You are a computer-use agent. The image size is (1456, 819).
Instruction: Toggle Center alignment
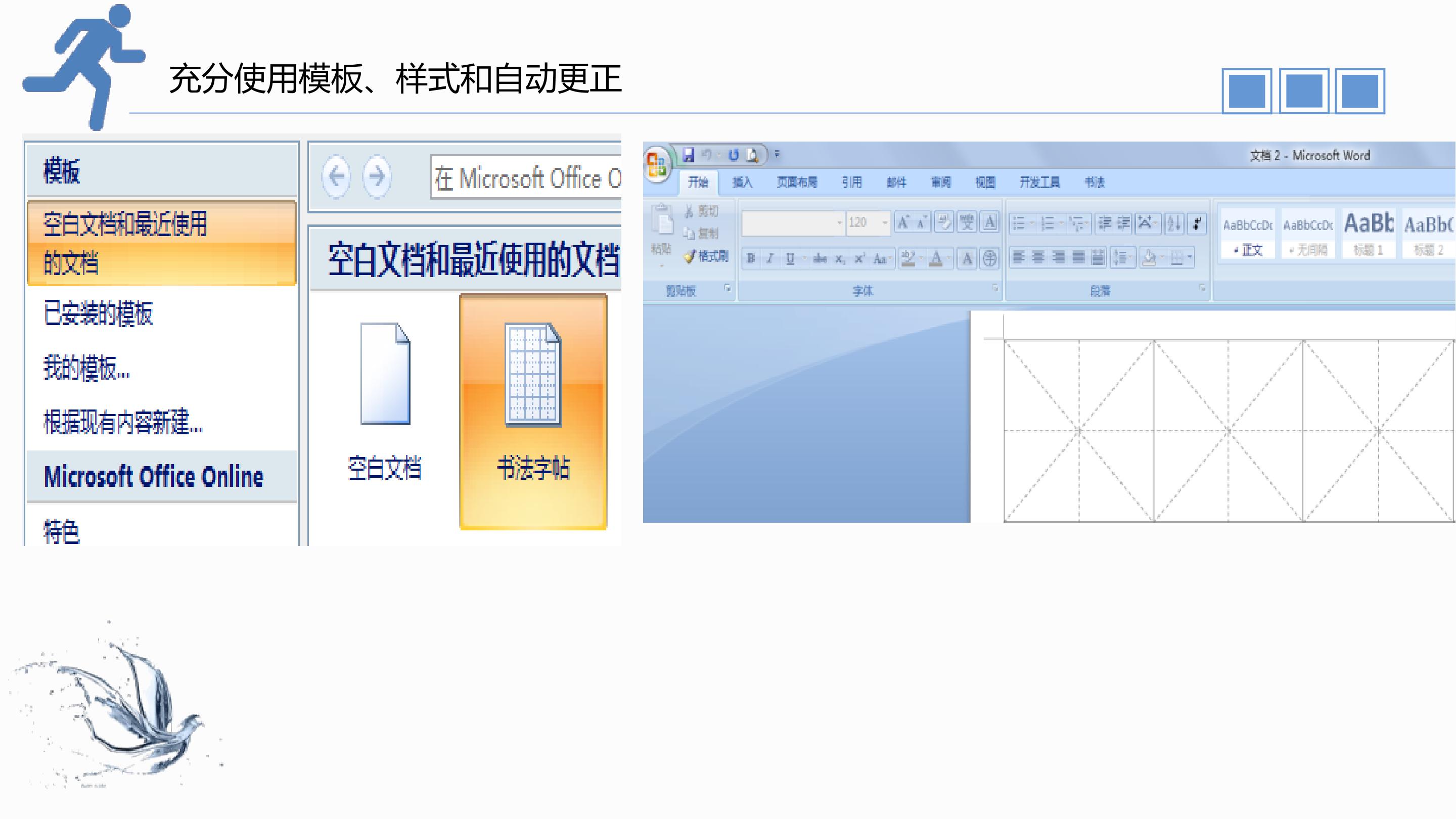point(1038,258)
